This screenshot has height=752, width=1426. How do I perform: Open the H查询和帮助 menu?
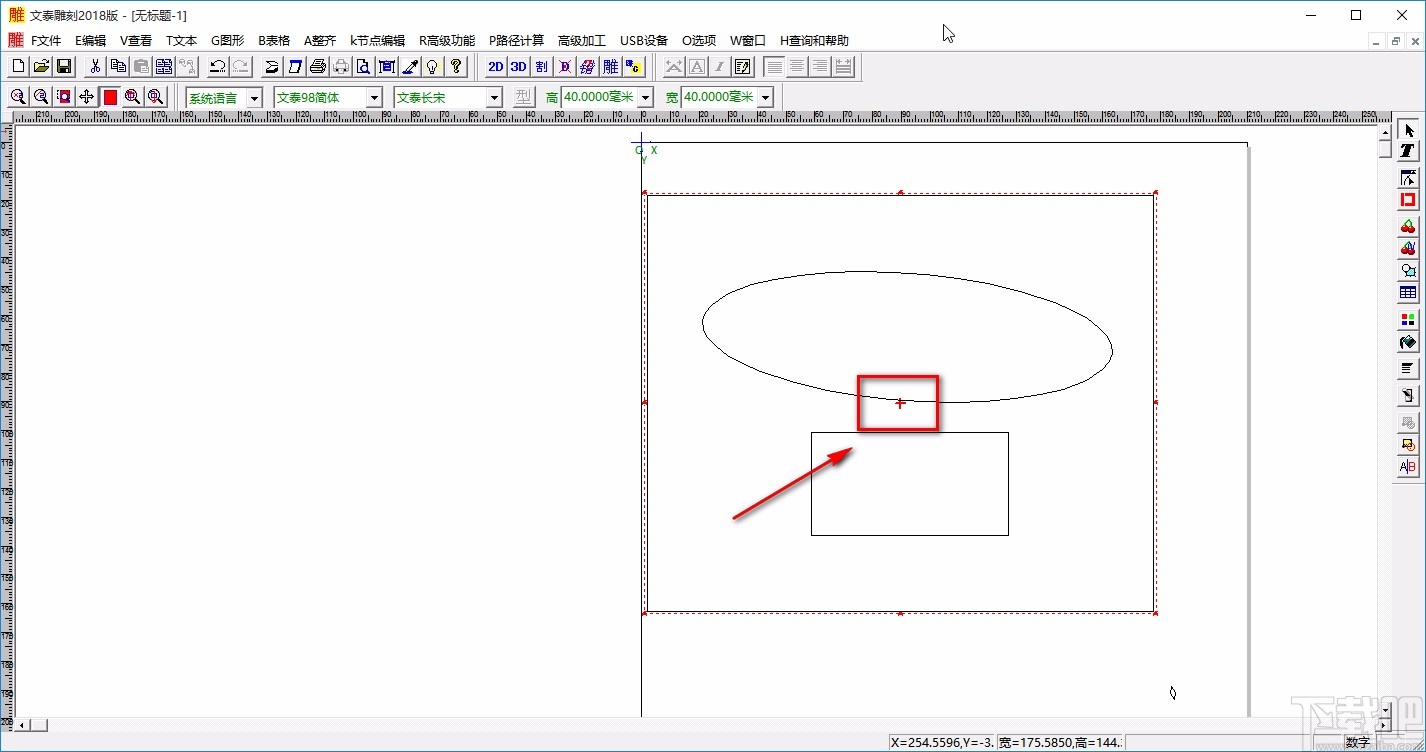[x=814, y=41]
